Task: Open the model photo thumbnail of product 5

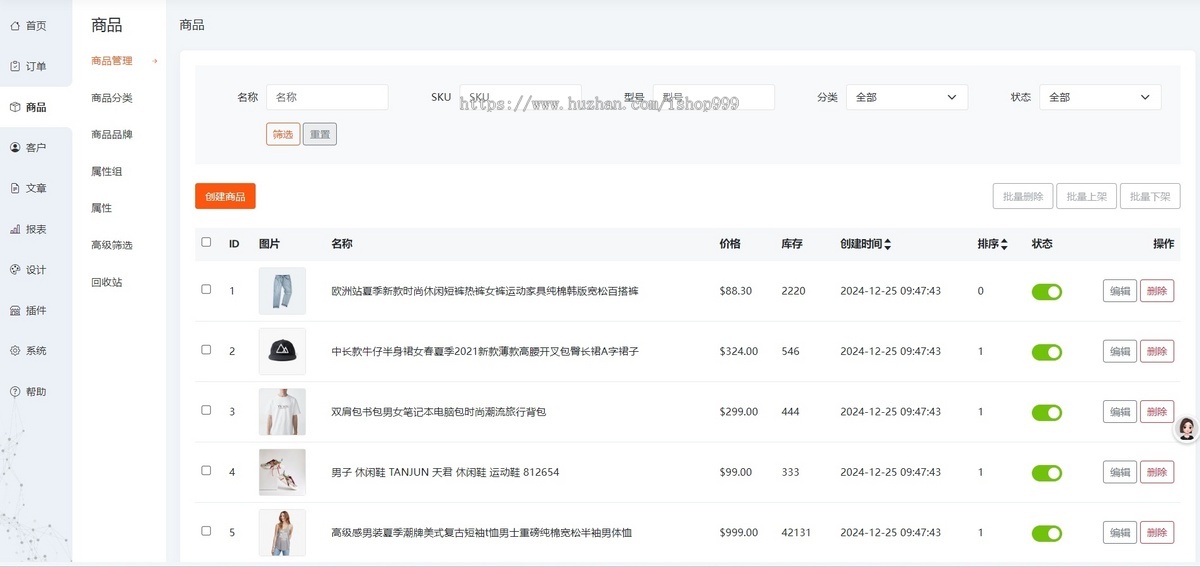Action: point(282,533)
